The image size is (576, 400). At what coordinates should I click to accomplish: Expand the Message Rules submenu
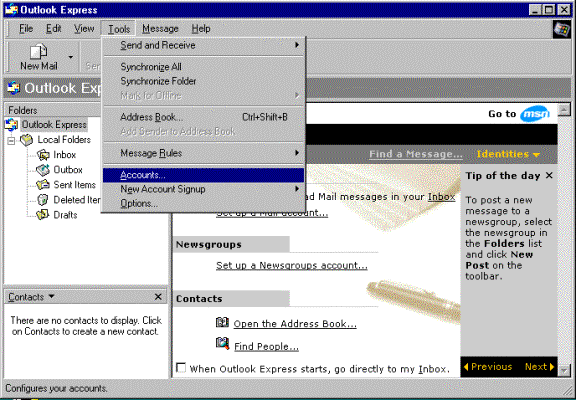coord(204,153)
